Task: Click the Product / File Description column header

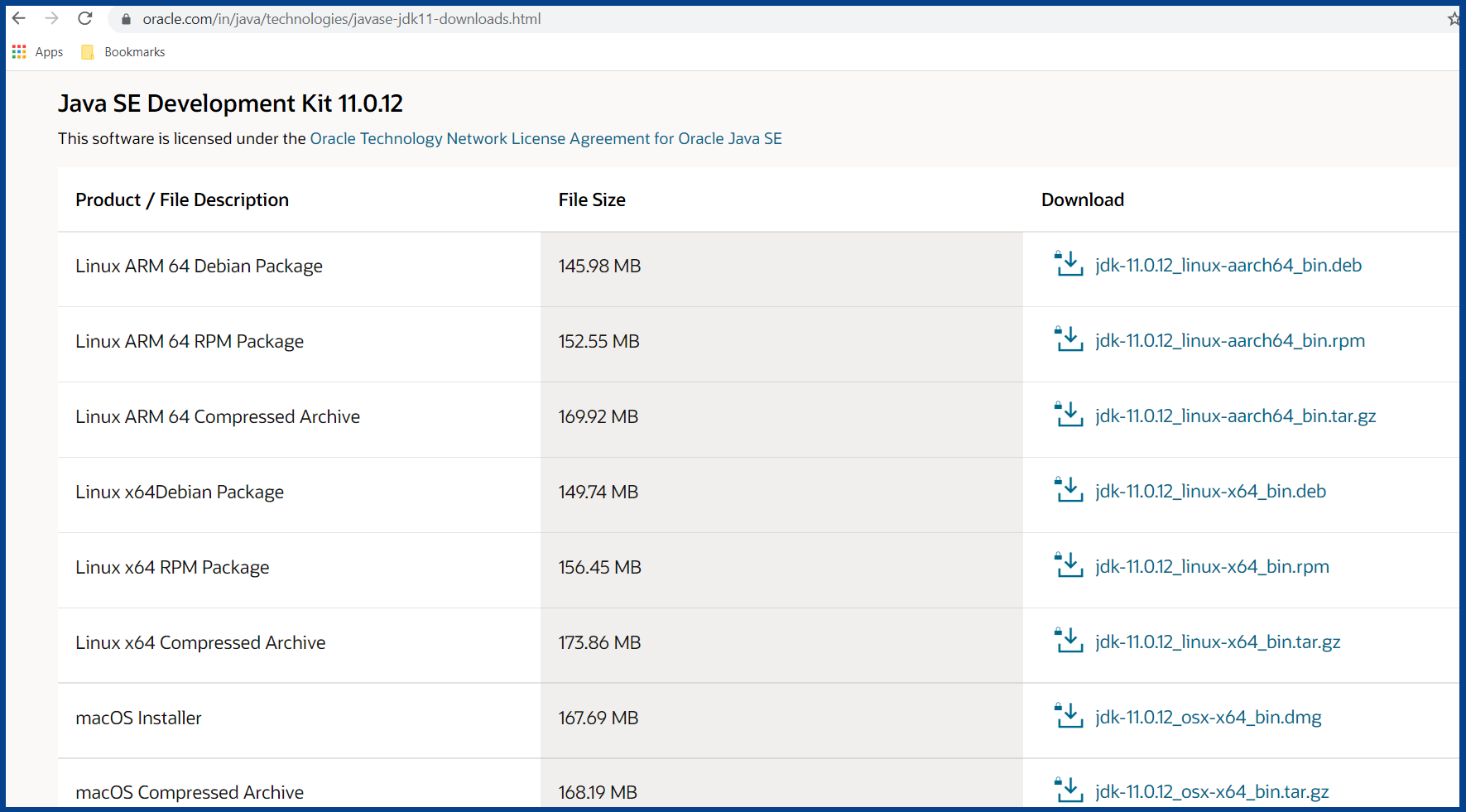Action: (182, 199)
